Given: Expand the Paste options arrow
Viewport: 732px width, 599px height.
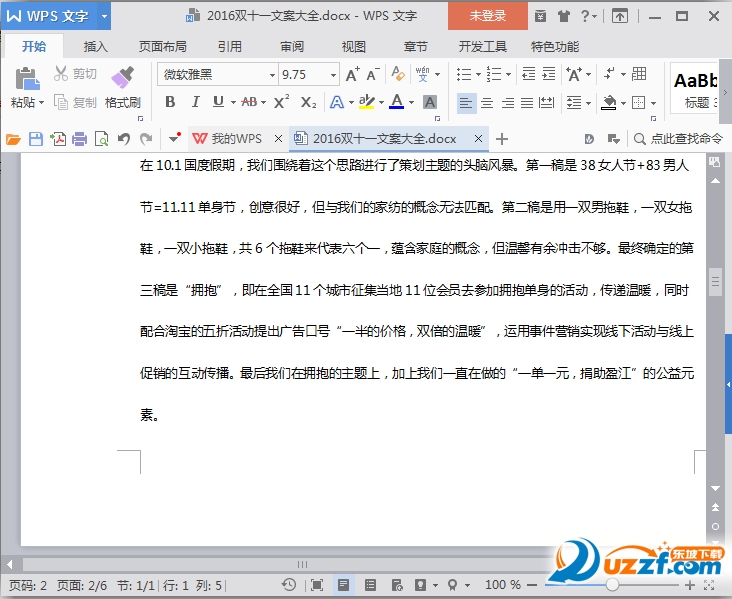Looking at the screenshot, I should tap(41, 102).
